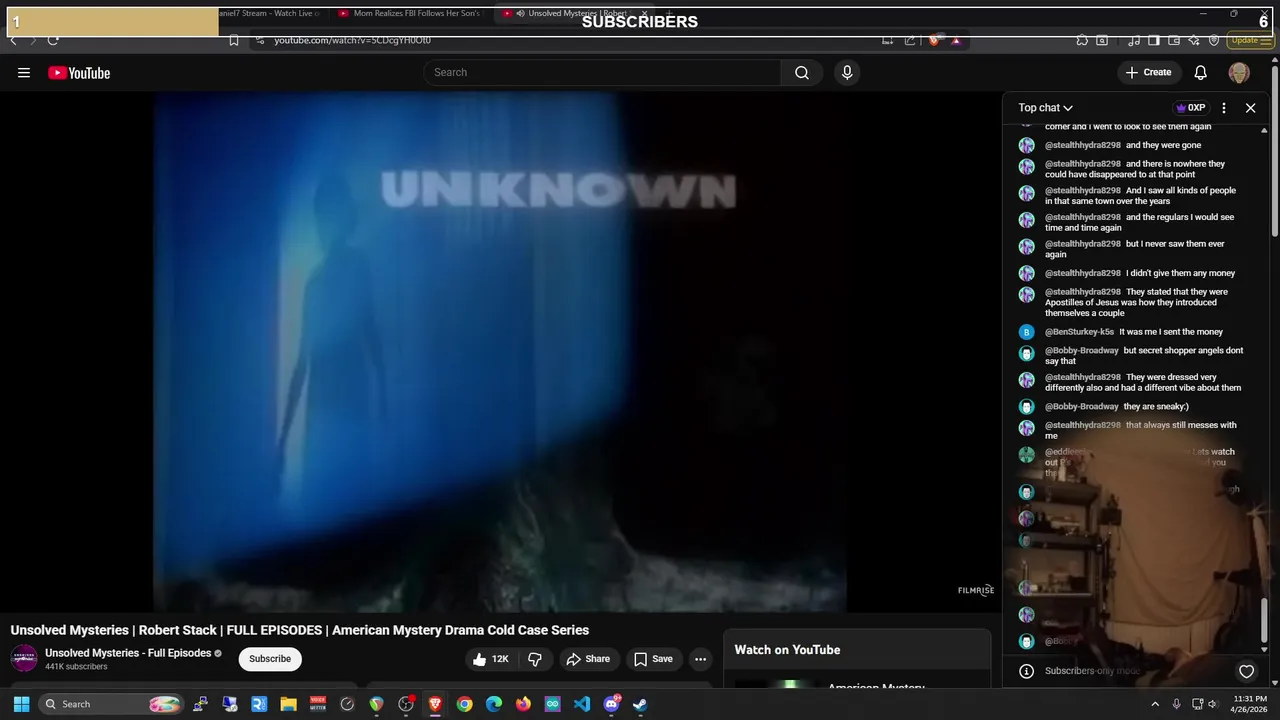Open the Brave playlist music icon
The image size is (1280, 720).
coord(1134,40)
